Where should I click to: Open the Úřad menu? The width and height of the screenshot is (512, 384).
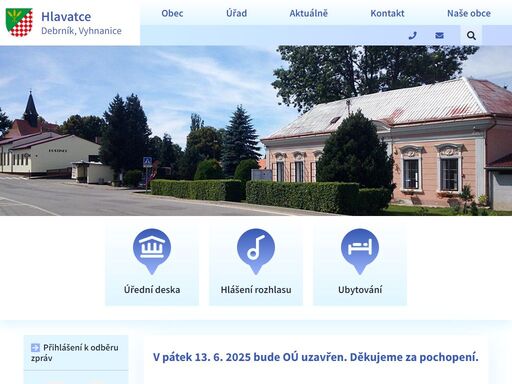[236, 13]
